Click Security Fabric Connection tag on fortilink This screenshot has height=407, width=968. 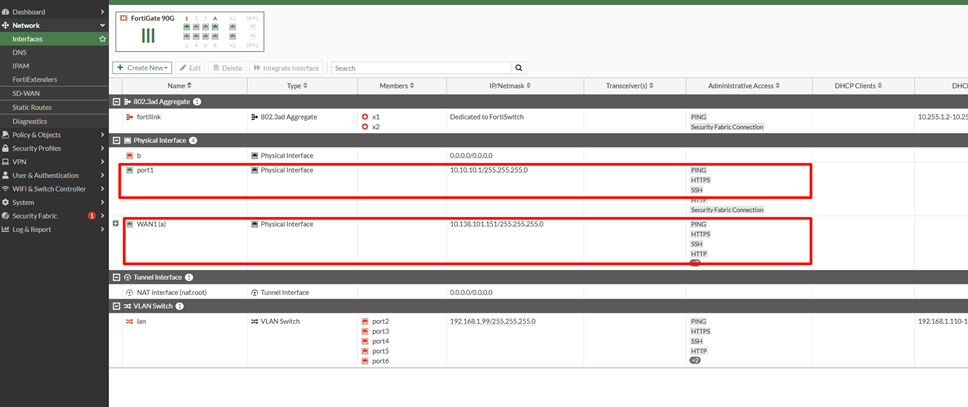click(727, 127)
